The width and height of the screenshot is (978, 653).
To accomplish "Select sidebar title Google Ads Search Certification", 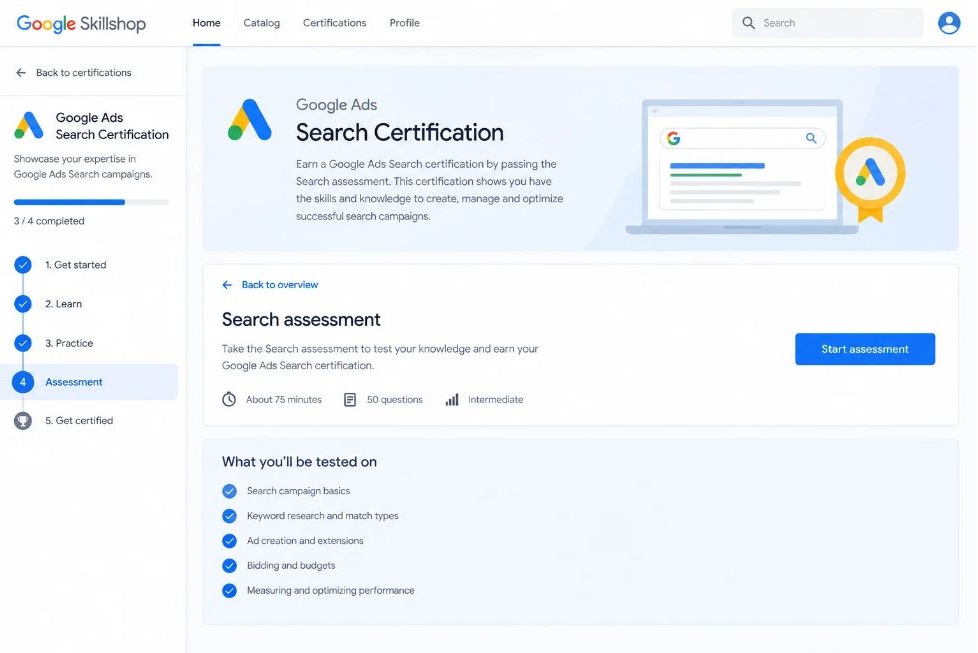I will click(112, 126).
